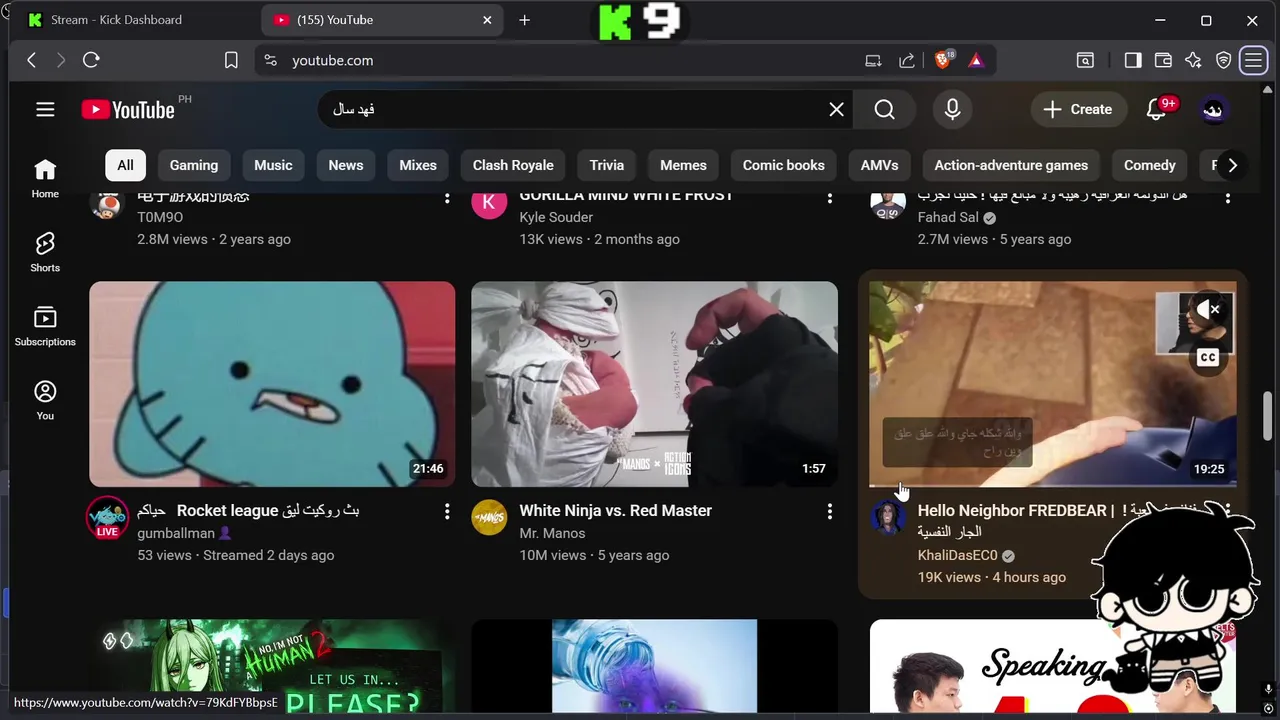Click the Create button
Image resolution: width=1280 pixels, height=720 pixels.
pos(1078,110)
